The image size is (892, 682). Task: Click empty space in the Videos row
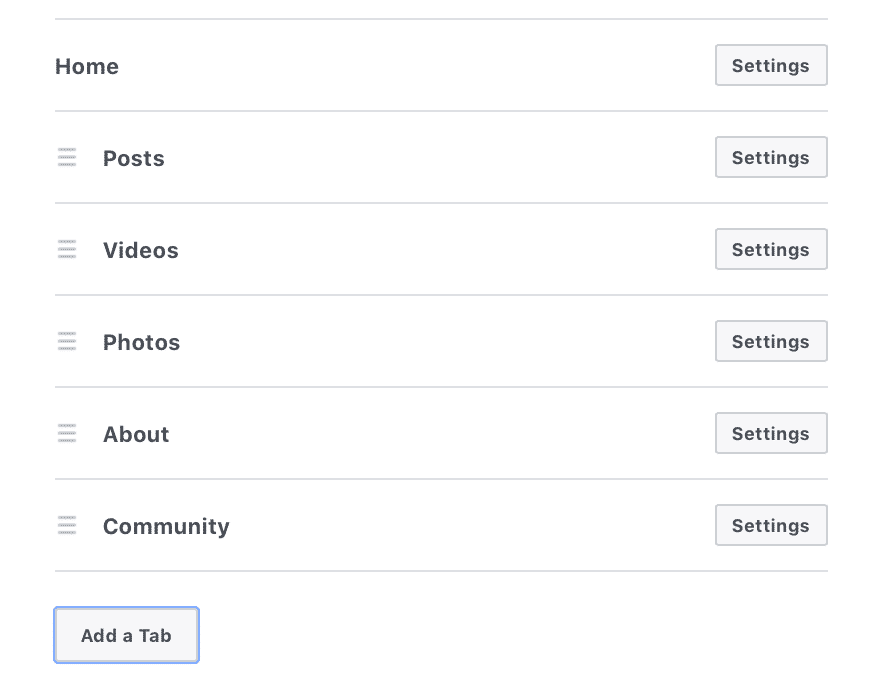pyautogui.click(x=450, y=250)
